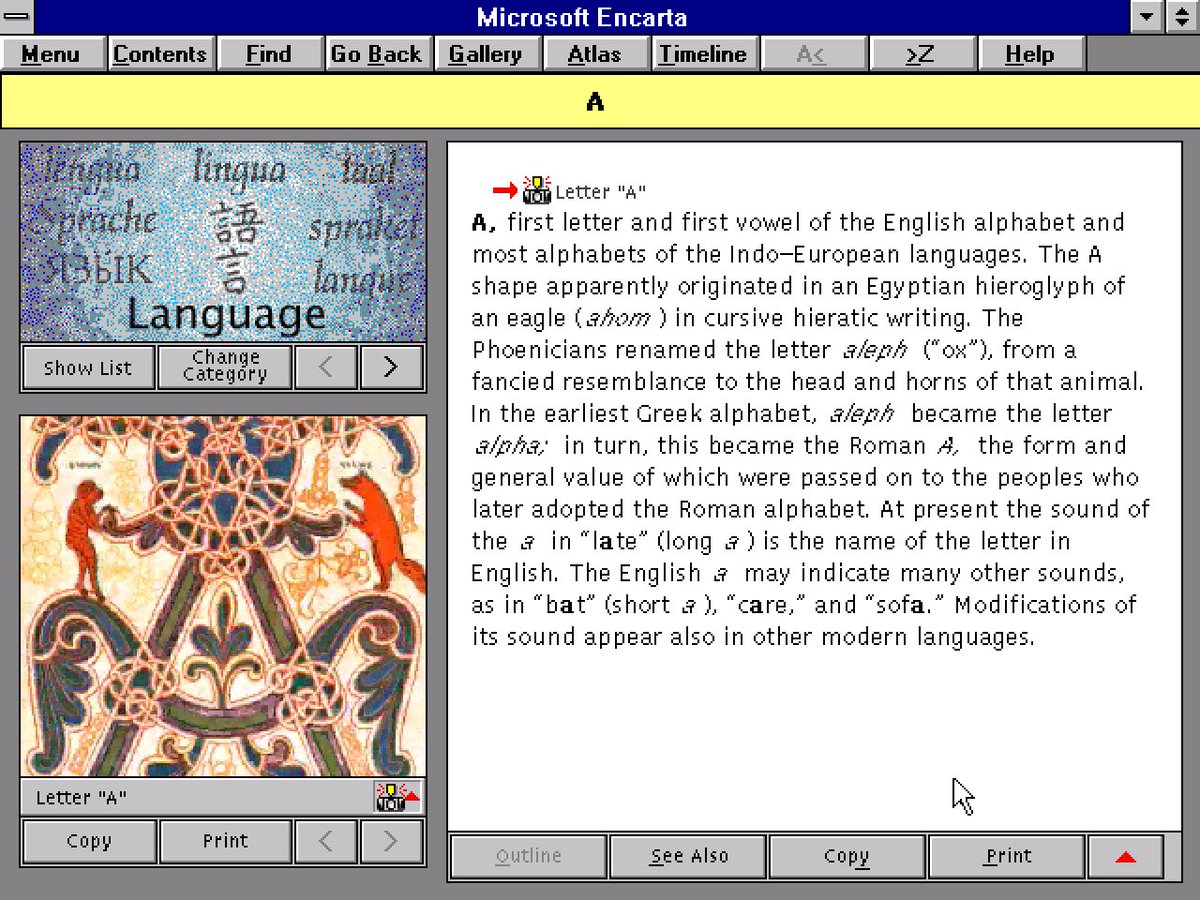Open the Contents index

[x=161, y=54]
